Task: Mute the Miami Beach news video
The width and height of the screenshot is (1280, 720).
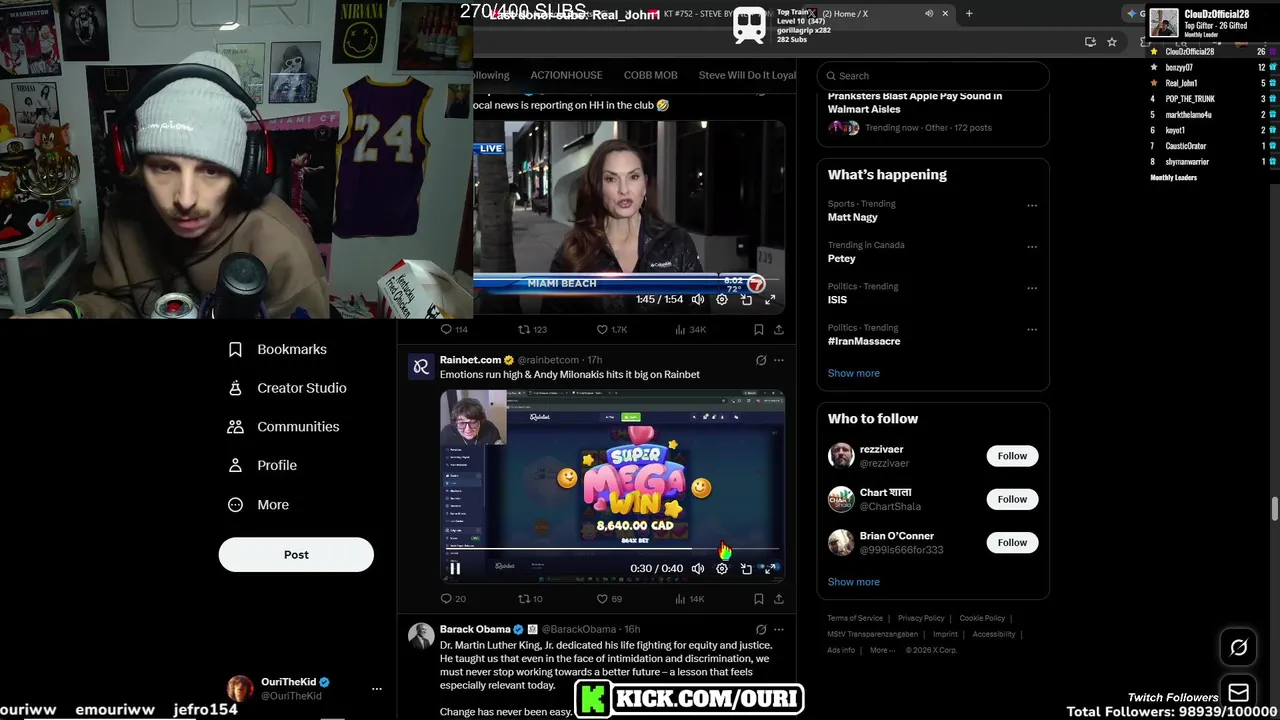Action: click(x=698, y=299)
